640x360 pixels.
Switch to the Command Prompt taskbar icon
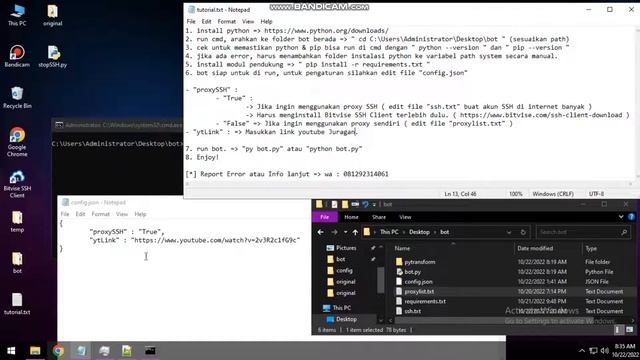tap(150, 351)
